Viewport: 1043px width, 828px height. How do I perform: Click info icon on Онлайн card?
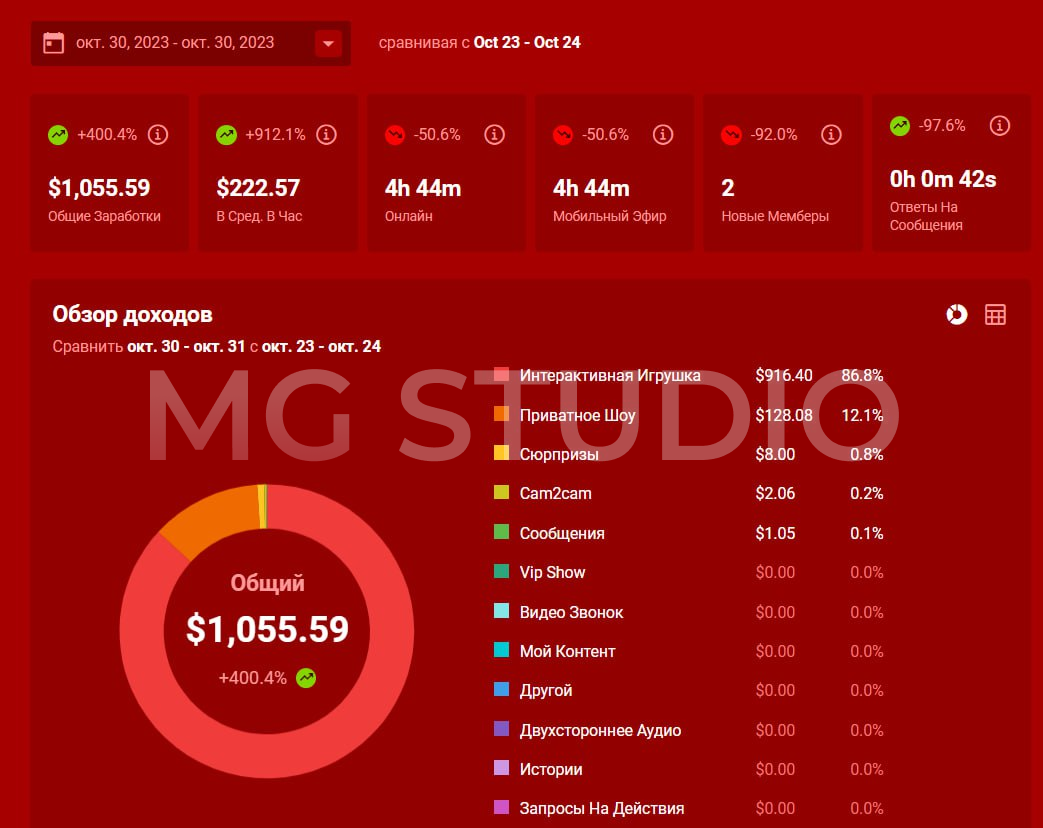coord(494,134)
